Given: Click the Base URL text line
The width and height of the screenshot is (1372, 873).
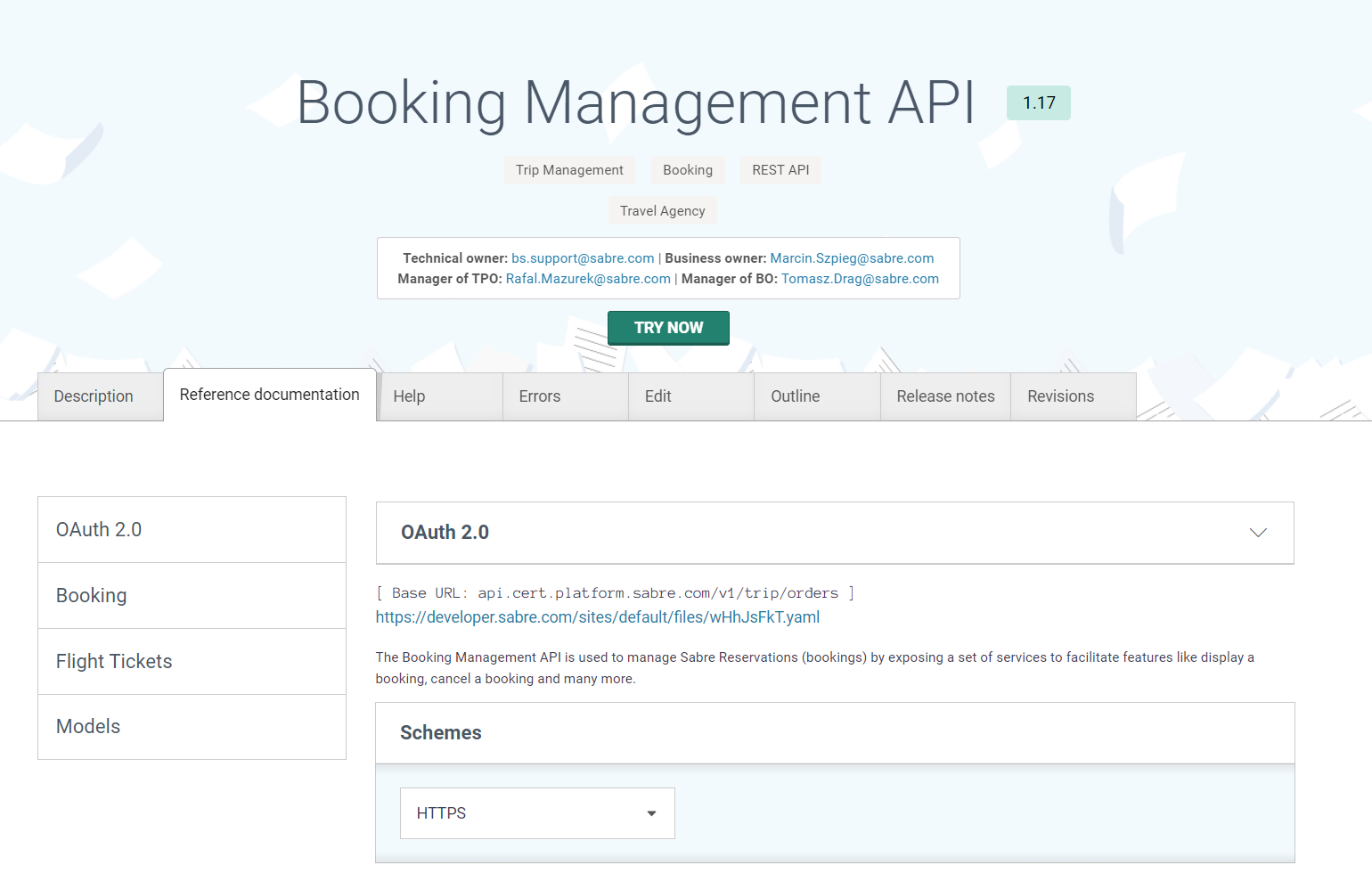Looking at the screenshot, I should (615, 593).
